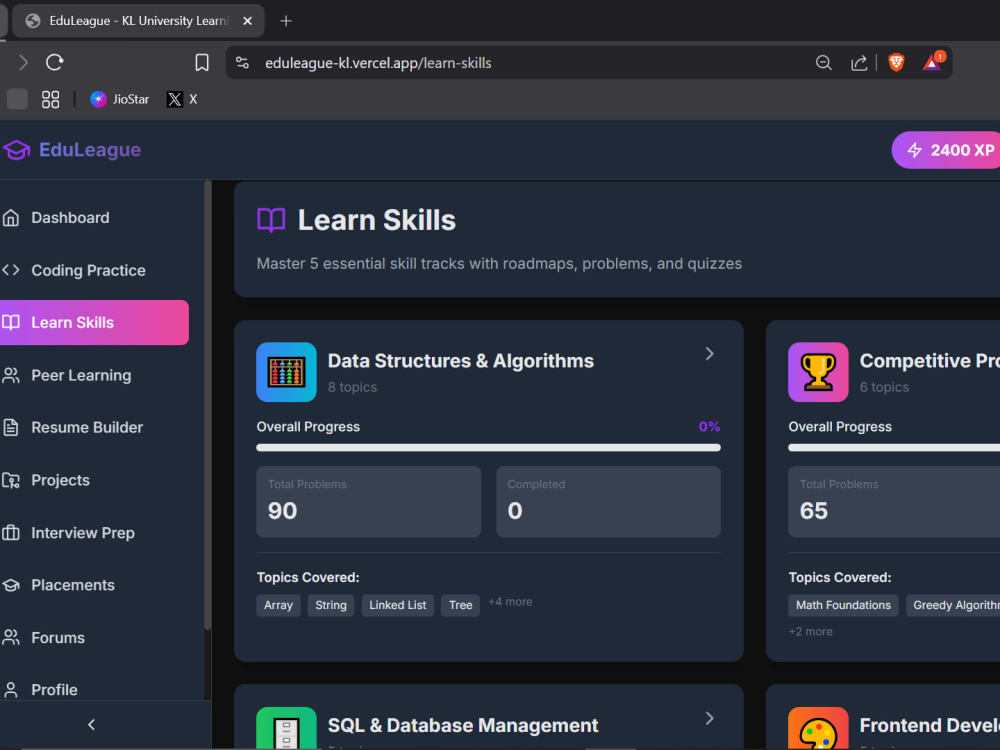Open the JioStar bookmark

(x=119, y=99)
